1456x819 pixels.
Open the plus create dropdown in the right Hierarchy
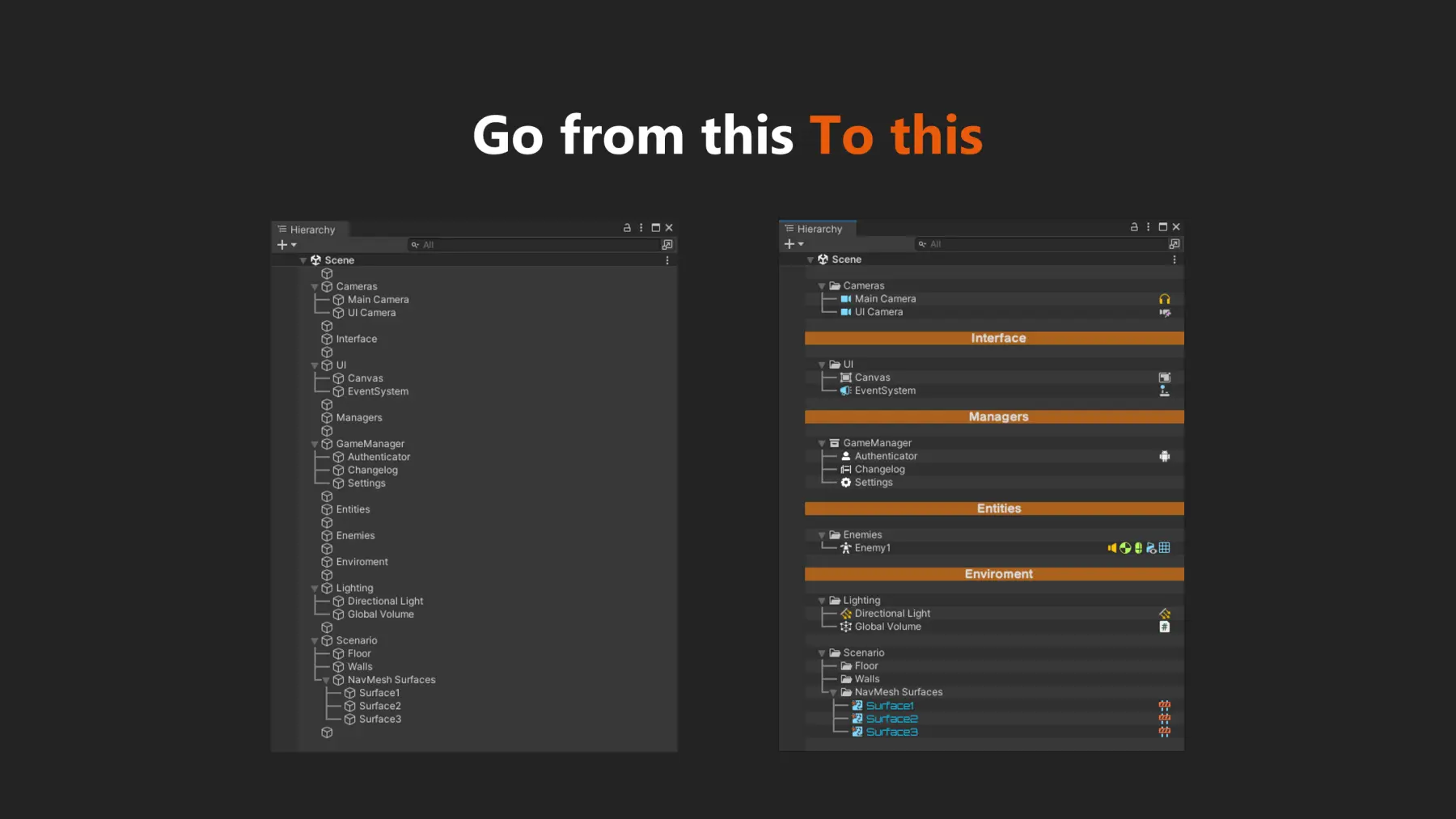coord(794,244)
